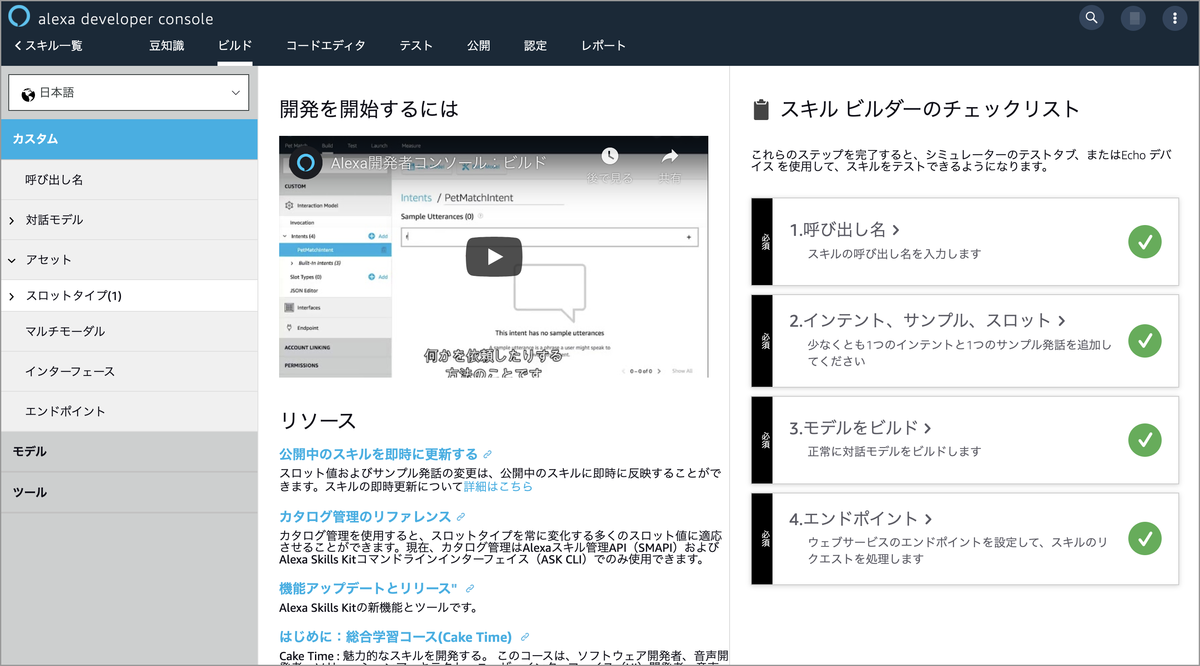
Task: Click green checkmark for 1.呼び出し名
Action: click(1145, 241)
